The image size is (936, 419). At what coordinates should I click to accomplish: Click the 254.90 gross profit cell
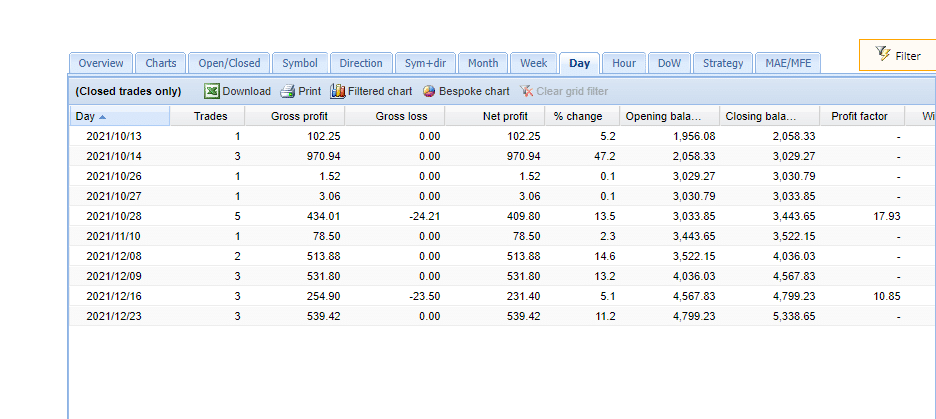pos(324,296)
